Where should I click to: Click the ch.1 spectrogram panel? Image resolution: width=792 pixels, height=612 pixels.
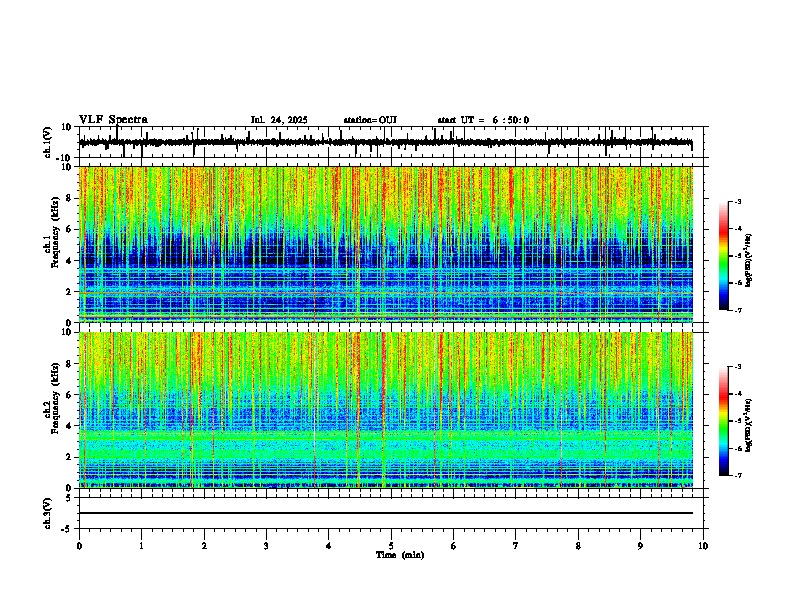tap(385, 244)
